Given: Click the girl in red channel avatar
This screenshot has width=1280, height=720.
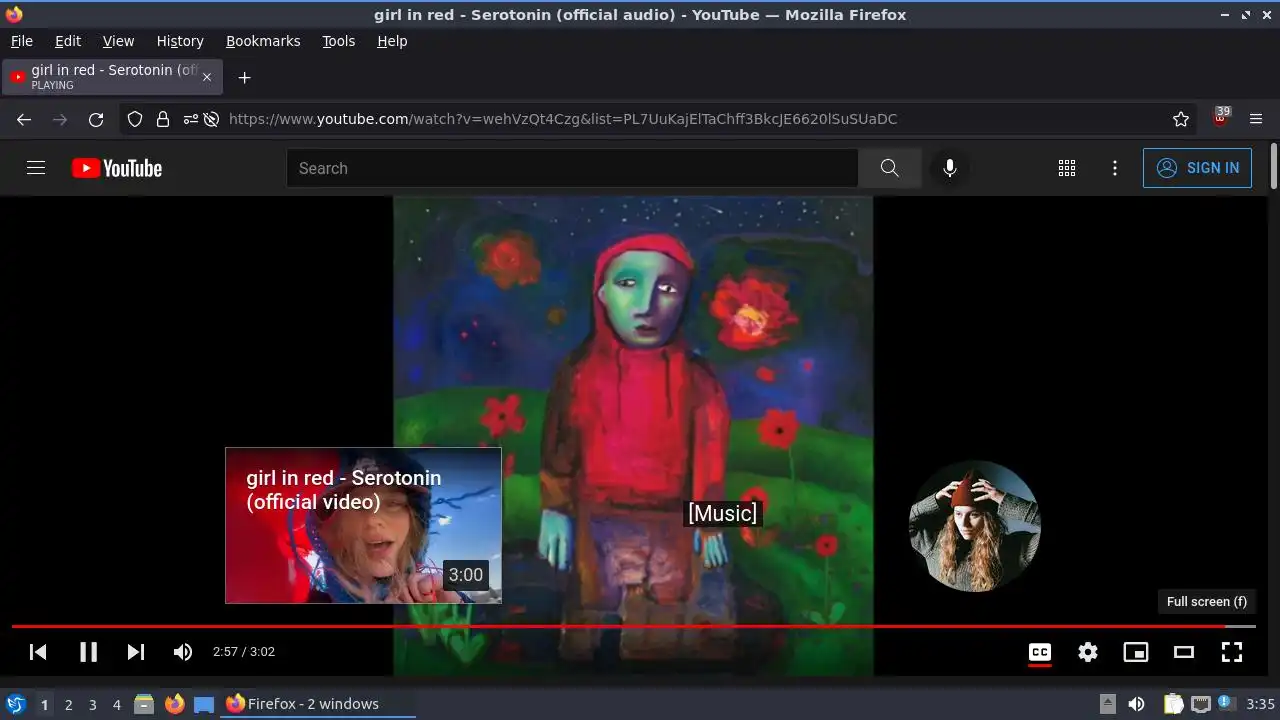Looking at the screenshot, I should click(974, 526).
